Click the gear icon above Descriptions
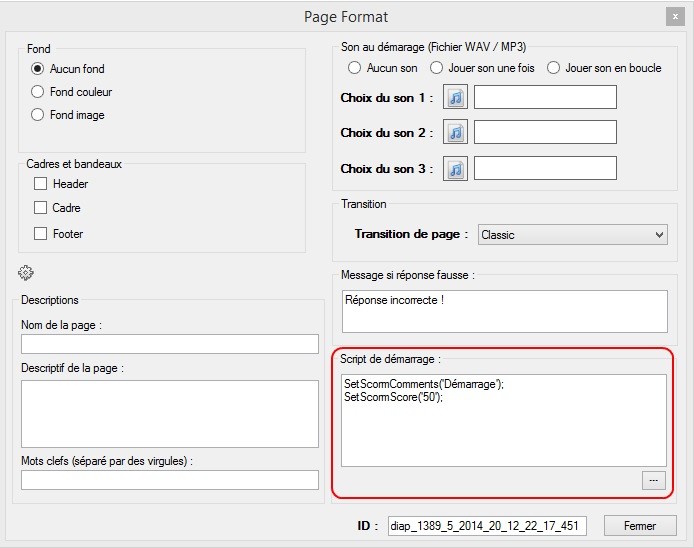Viewport: 694px width, 548px height. point(26,273)
